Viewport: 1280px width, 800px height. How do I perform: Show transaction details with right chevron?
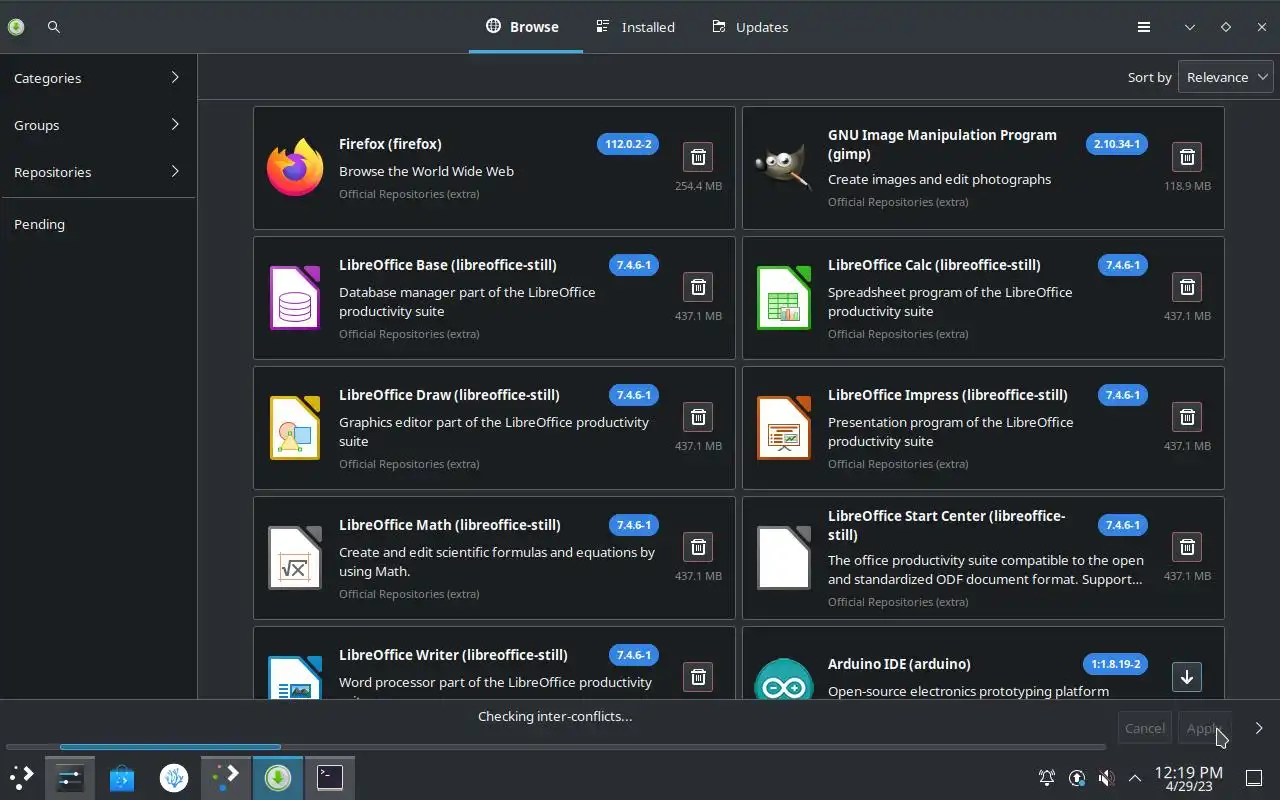pyautogui.click(x=1259, y=728)
